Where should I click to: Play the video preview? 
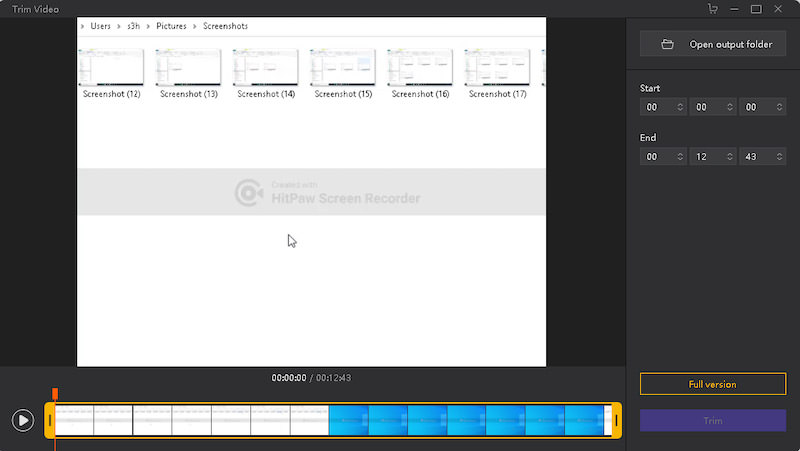click(23, 420)
